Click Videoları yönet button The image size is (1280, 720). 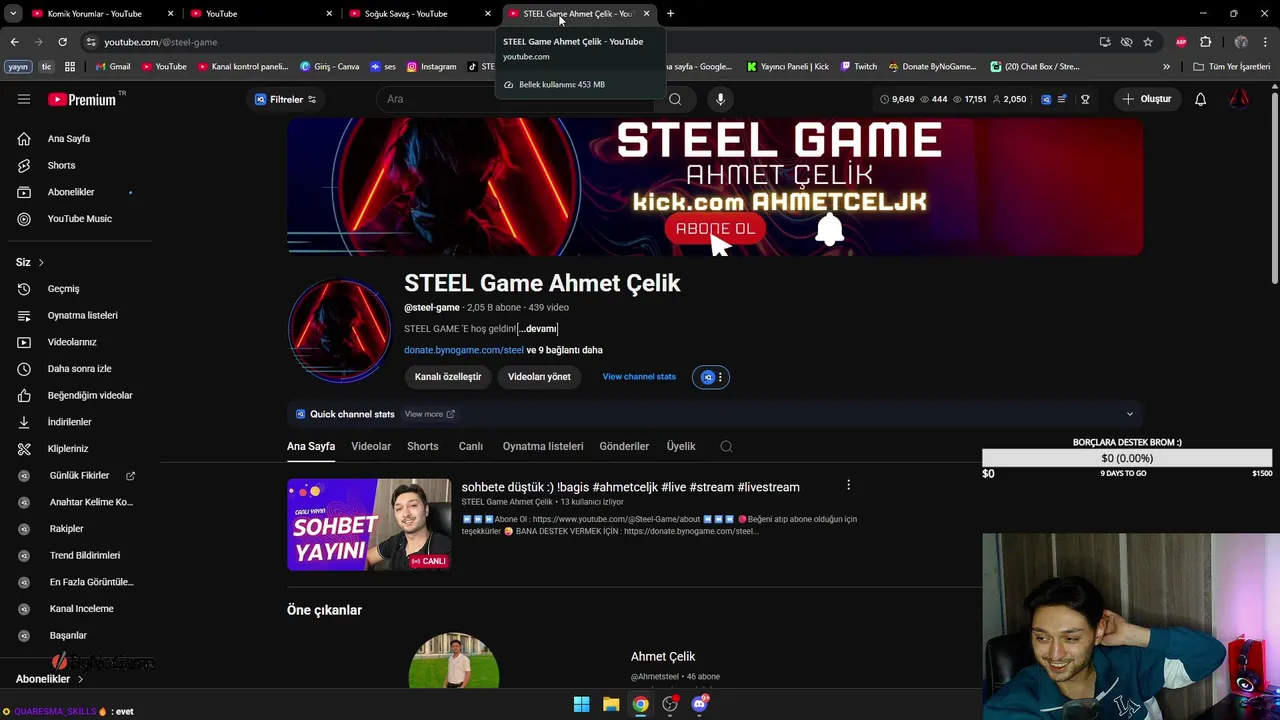[x=539, y=377]
